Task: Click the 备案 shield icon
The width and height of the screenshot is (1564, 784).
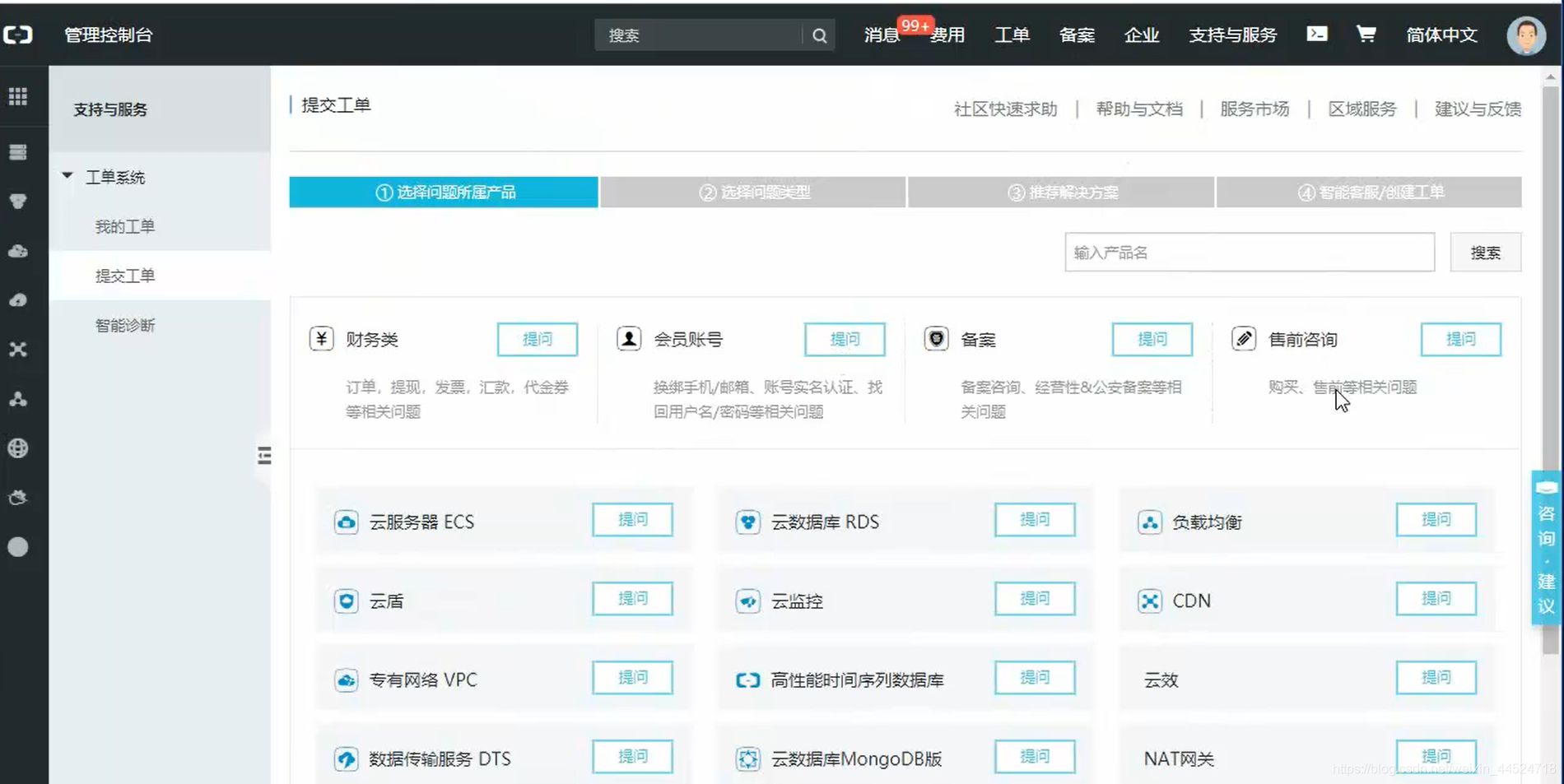Action: coord(936,338)
